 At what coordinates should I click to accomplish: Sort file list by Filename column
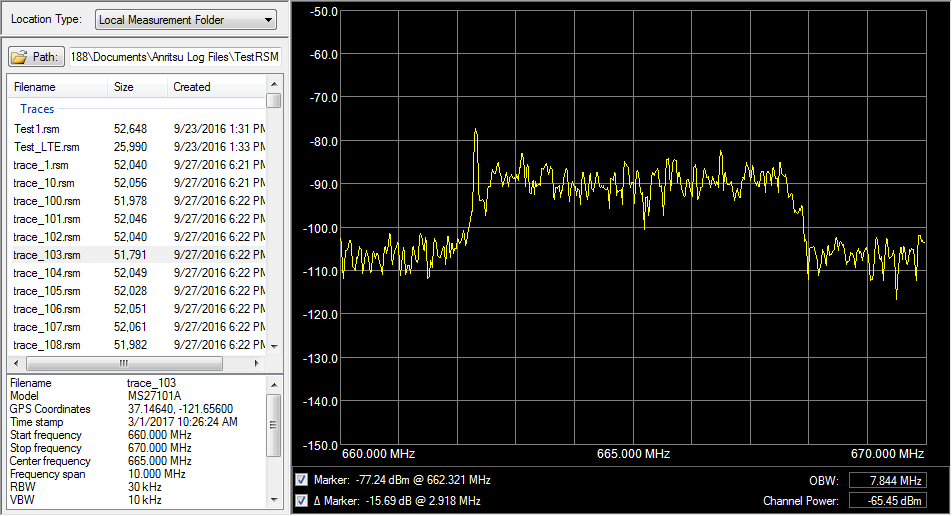56,87
